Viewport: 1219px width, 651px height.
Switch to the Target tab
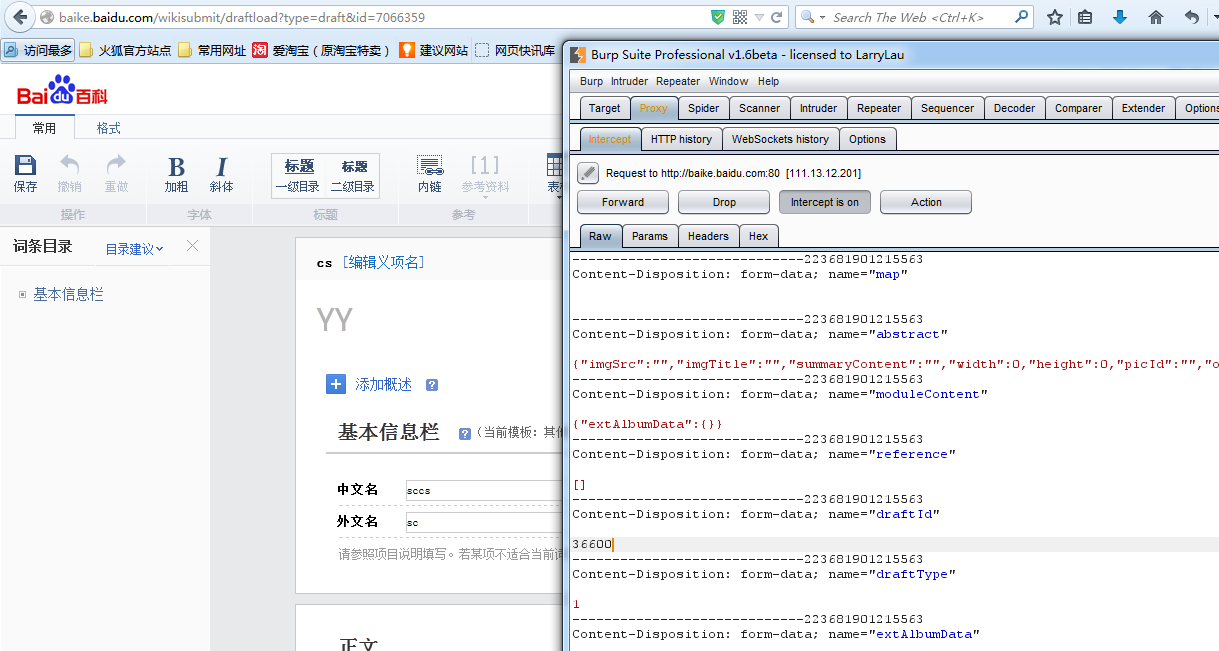point(604,108)
